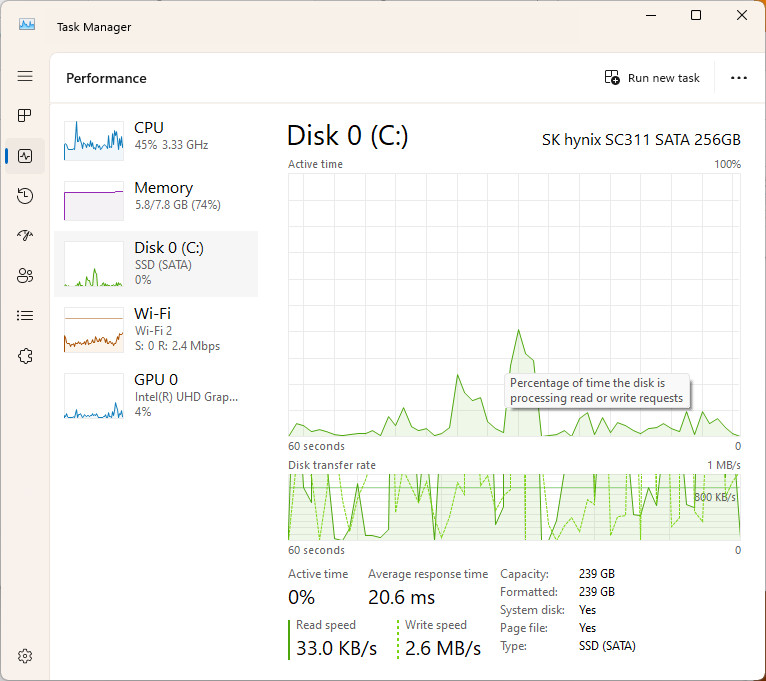Select the CPU performance entry
This screenshot has width=766, height=681.
[x=156, y=141]
